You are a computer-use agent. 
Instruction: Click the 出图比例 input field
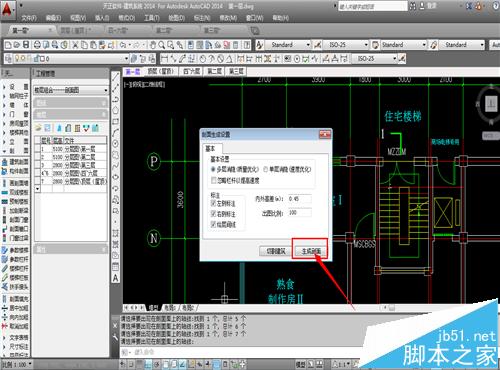300,213
